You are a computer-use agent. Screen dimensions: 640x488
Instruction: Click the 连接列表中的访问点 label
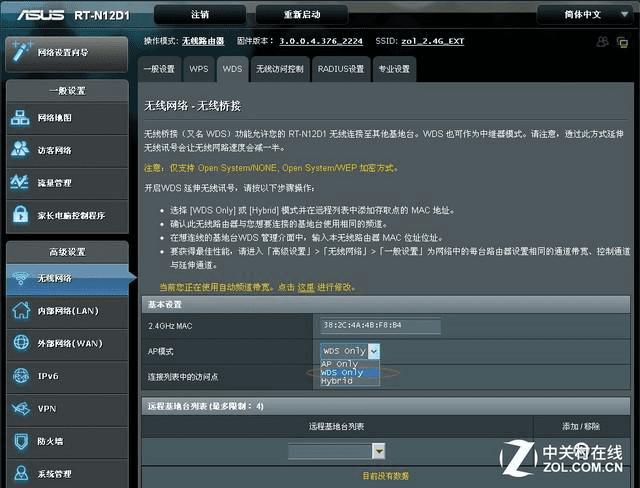183,377
